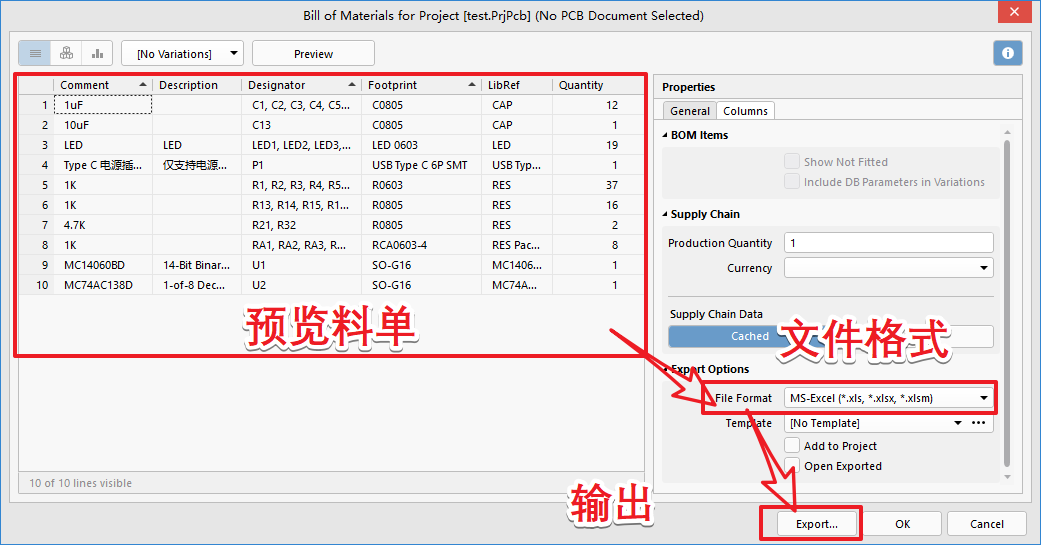This screenshot has width=1041, height=545.
Task: Open the Template browse ellipsis button
Action: click(979, 423)
